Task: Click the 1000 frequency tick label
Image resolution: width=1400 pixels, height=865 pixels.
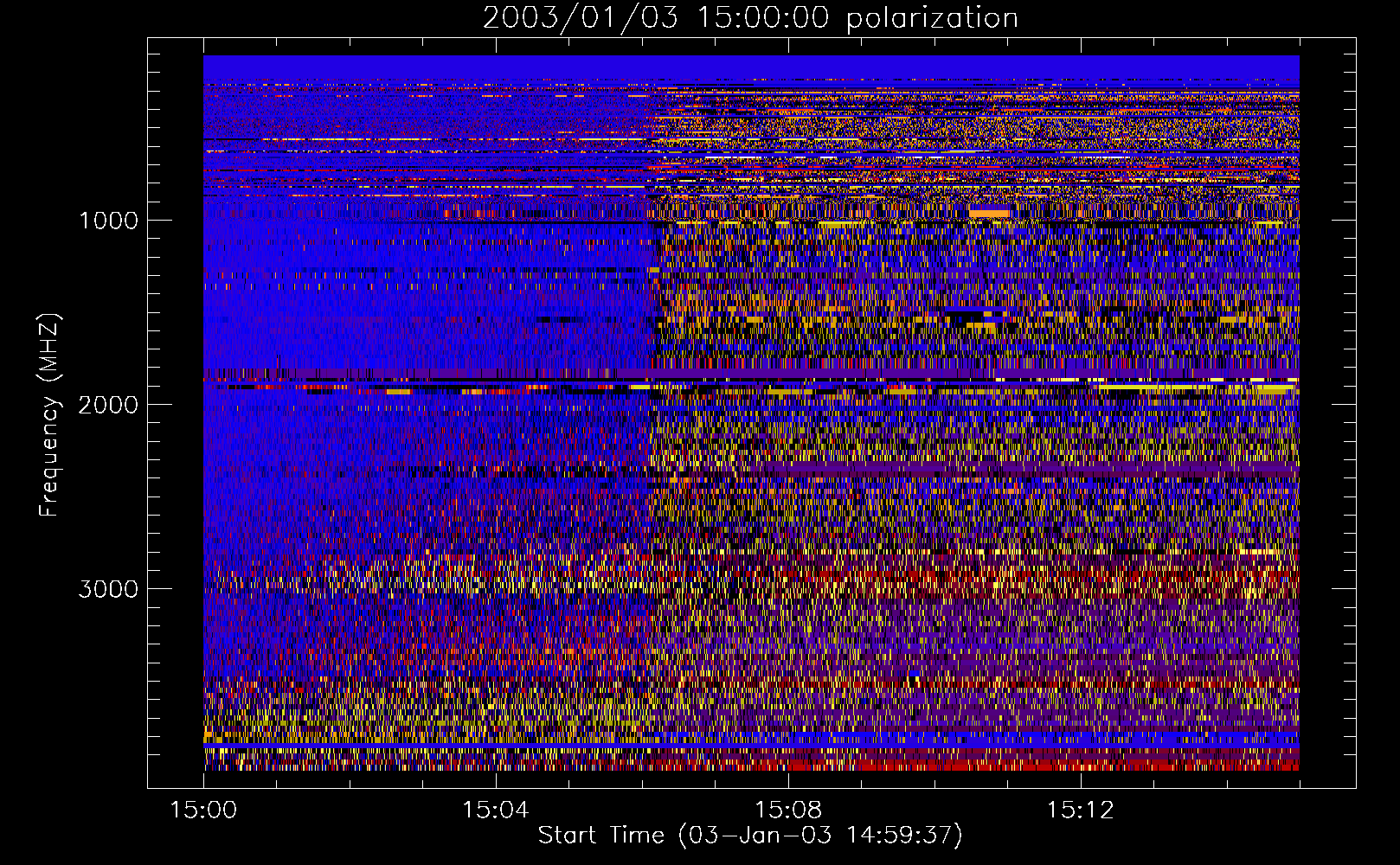Action: click(108, 221)
